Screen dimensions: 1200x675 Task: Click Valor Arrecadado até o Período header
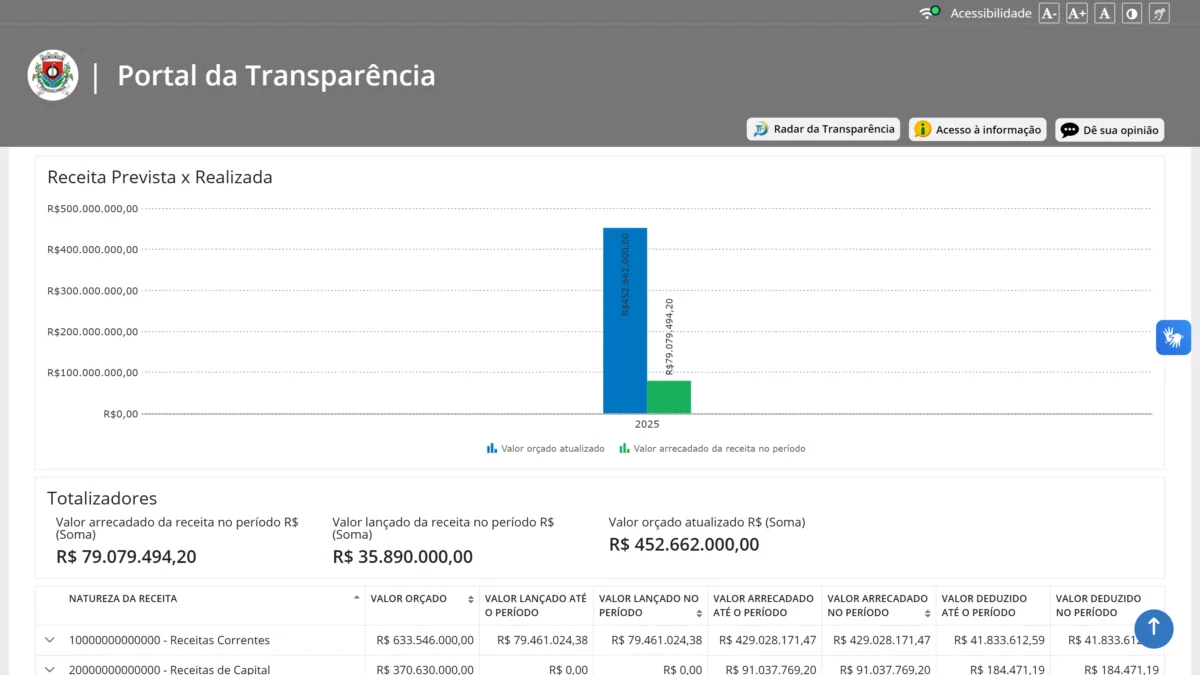point(763,605)
